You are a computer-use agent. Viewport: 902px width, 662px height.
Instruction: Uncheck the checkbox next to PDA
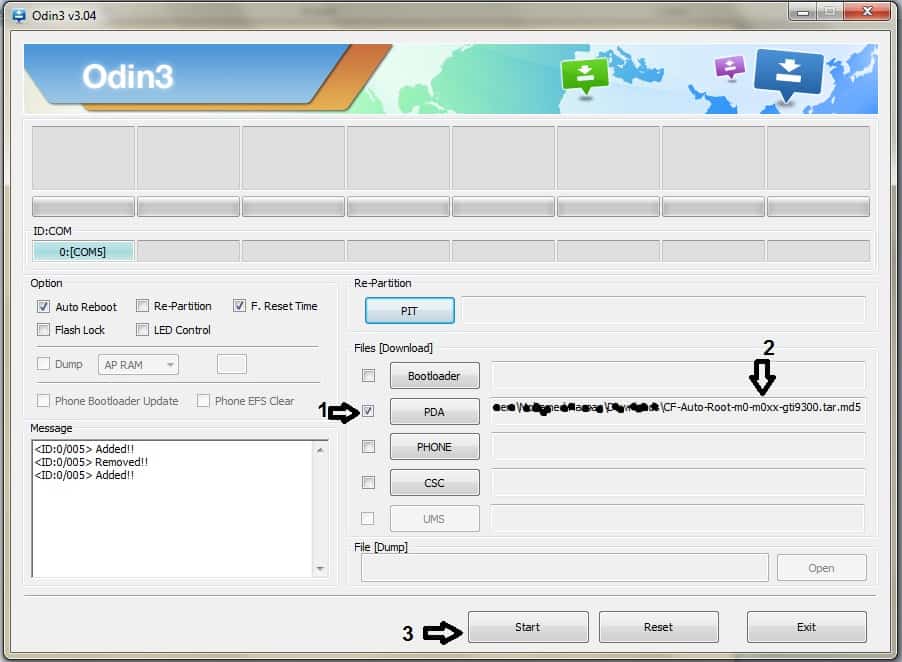coord(368,411)
